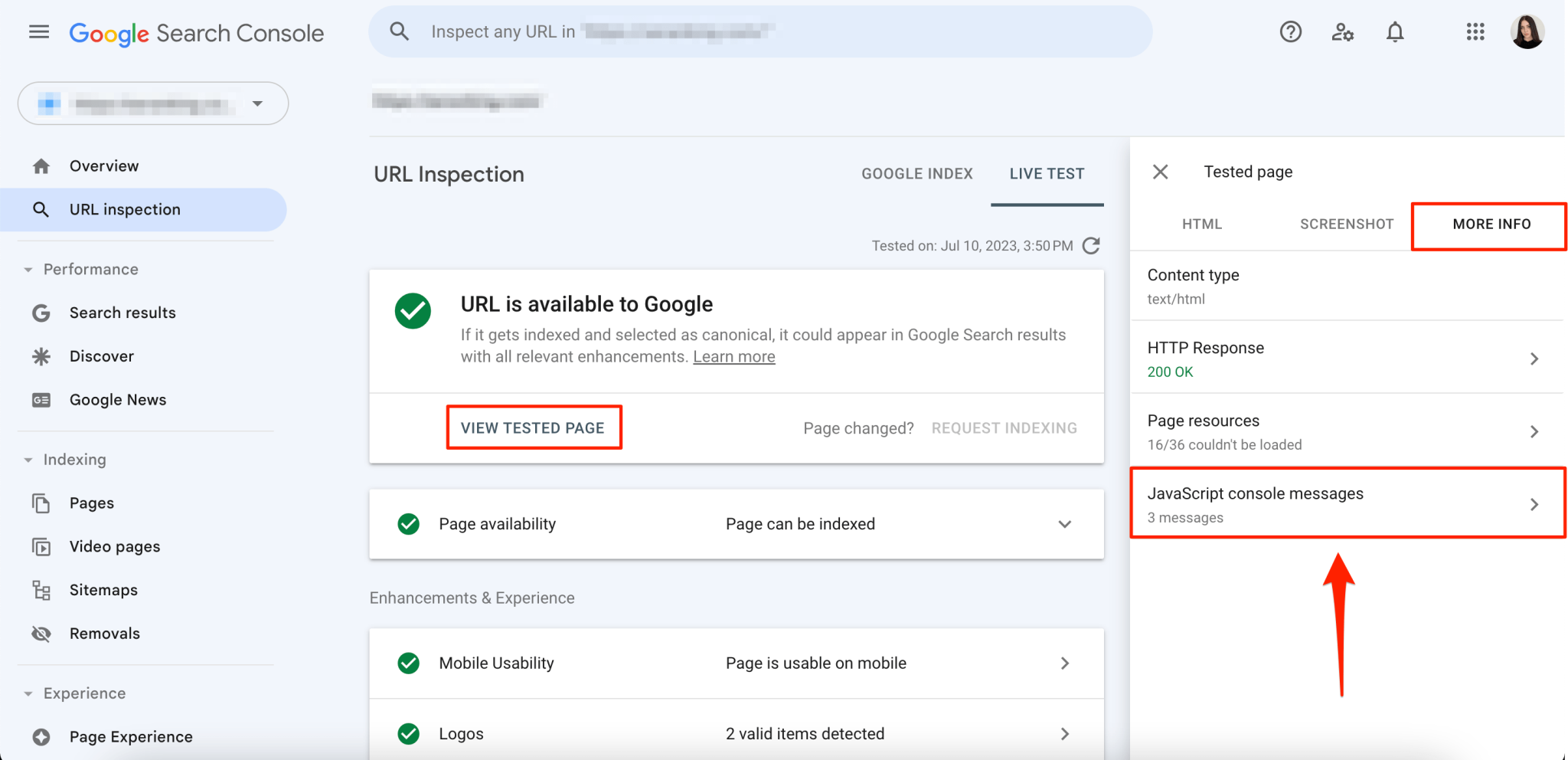Image resolution: width=1568 pixels, height=760 pixels.
Task: Open the notifications bell
Action: 1395,31
